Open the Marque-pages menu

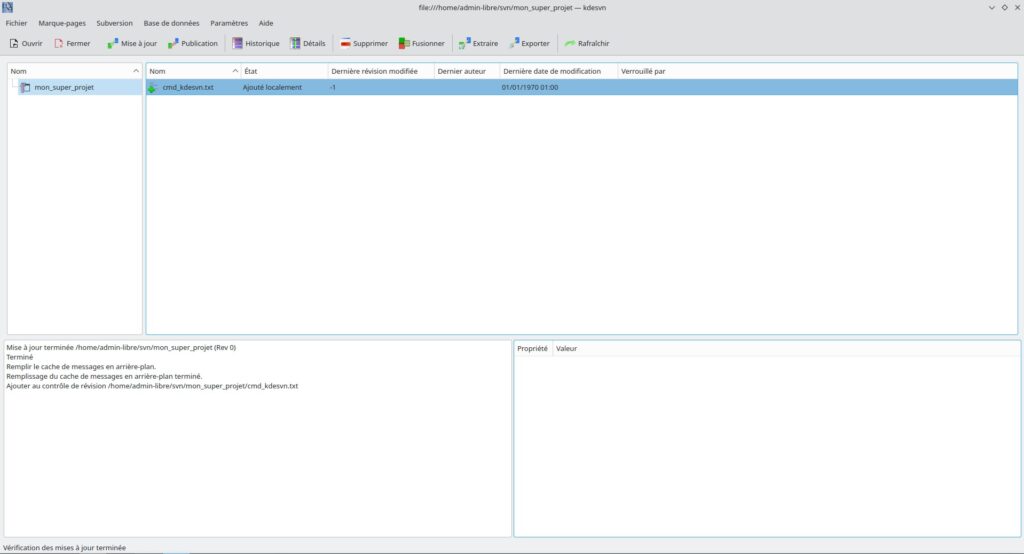pyautogui.click(x=62, y=23)
